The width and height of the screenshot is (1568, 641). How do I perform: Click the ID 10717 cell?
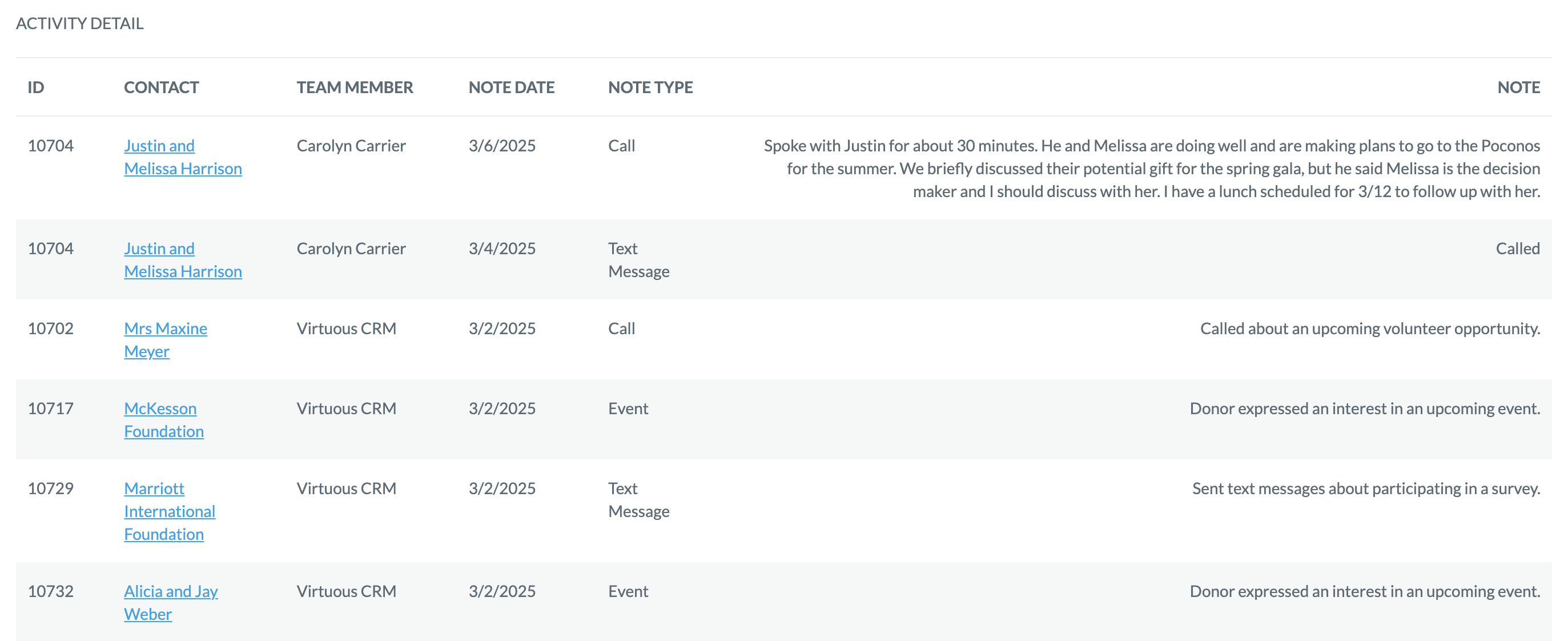pyautogui.click(x=50, y=408)
